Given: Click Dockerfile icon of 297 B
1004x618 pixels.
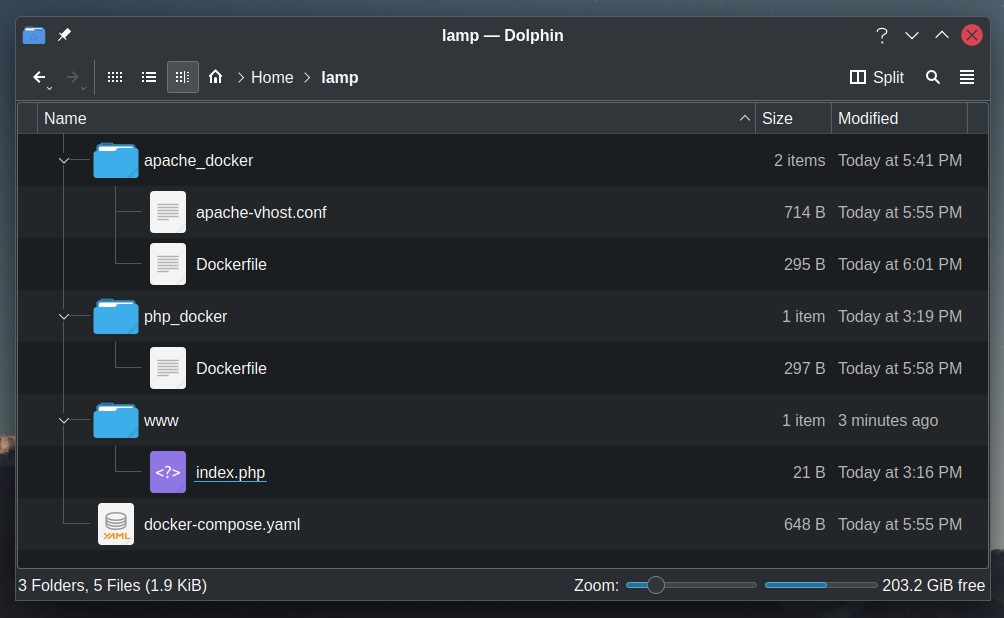Looking at the screenshot, I should point(168,368).
